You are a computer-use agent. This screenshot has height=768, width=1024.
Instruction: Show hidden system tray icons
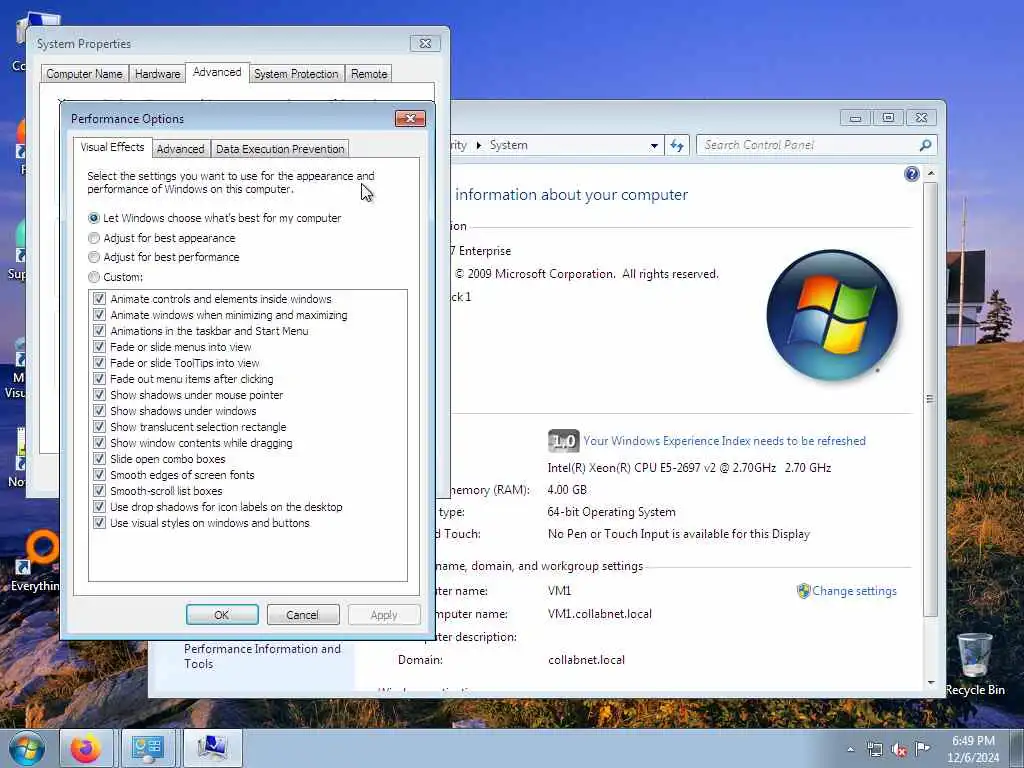850,750
